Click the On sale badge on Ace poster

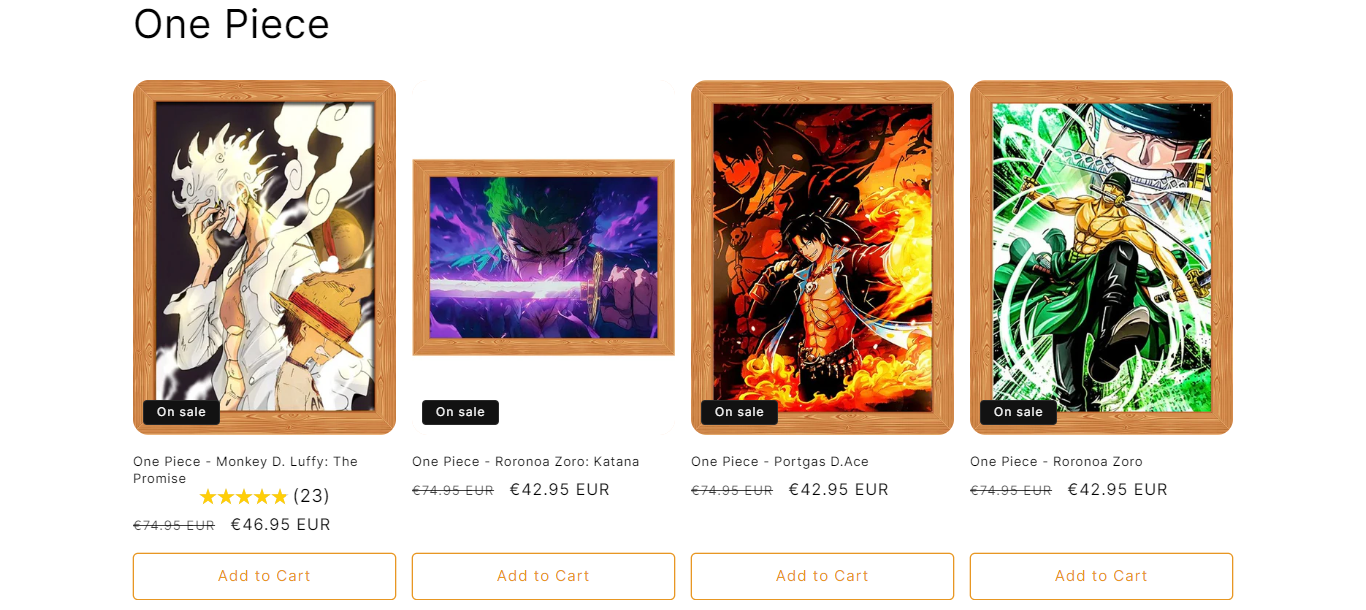tap(739, 412)
